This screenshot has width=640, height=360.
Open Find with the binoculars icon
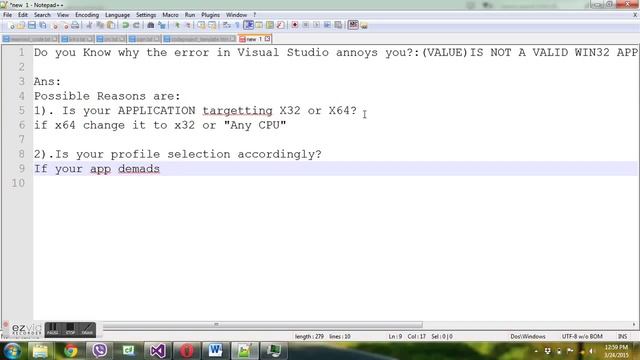151,25
